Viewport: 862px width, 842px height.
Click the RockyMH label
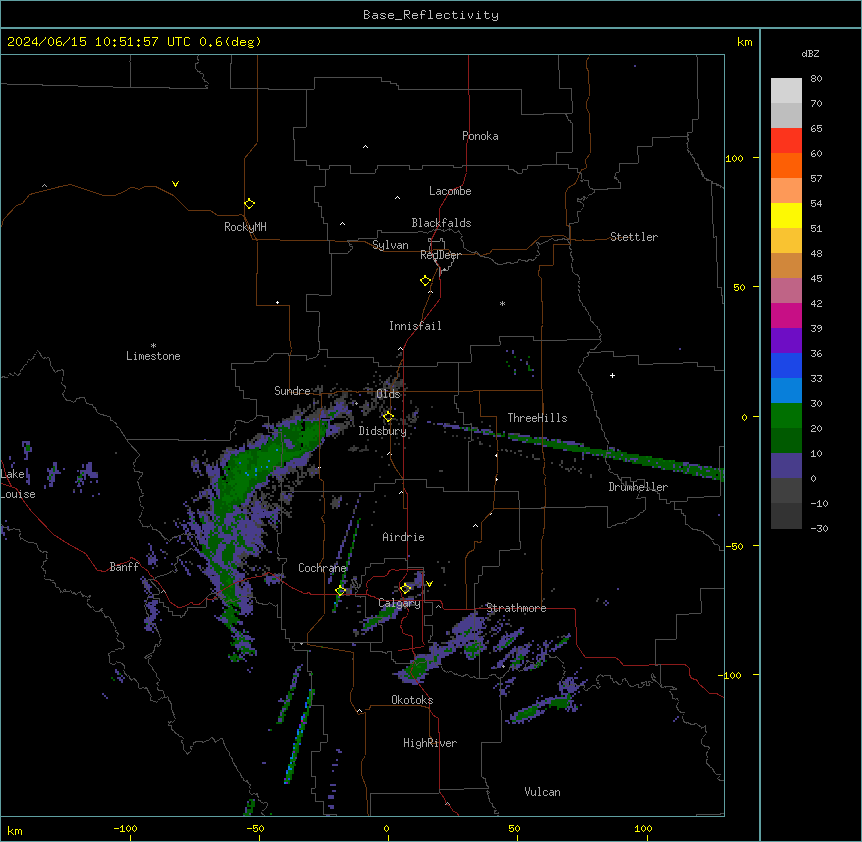(245, 227)
